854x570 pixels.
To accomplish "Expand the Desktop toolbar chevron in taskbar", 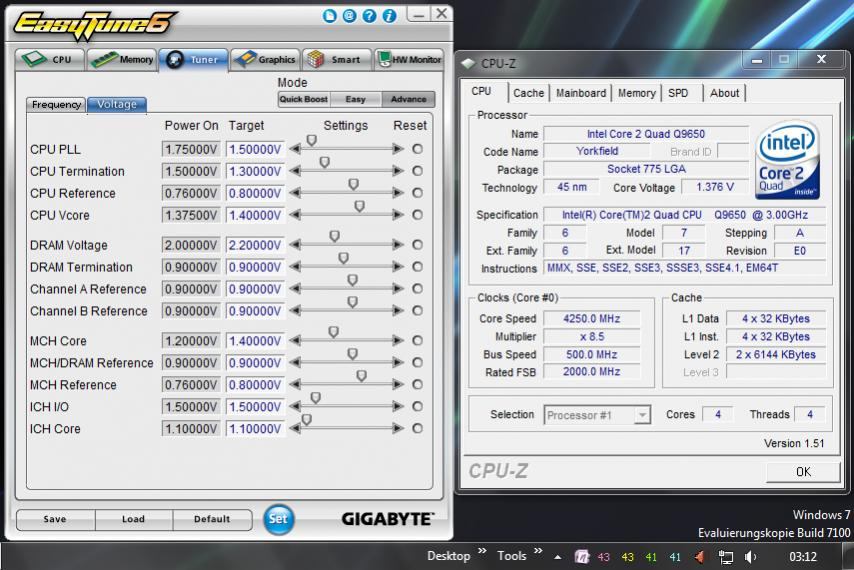I will 482,551.
